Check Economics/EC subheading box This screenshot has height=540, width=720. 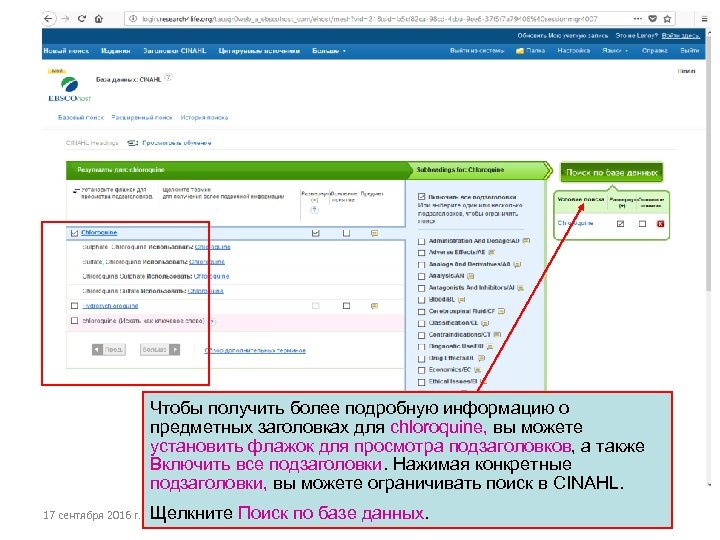(x=422, y=370)
